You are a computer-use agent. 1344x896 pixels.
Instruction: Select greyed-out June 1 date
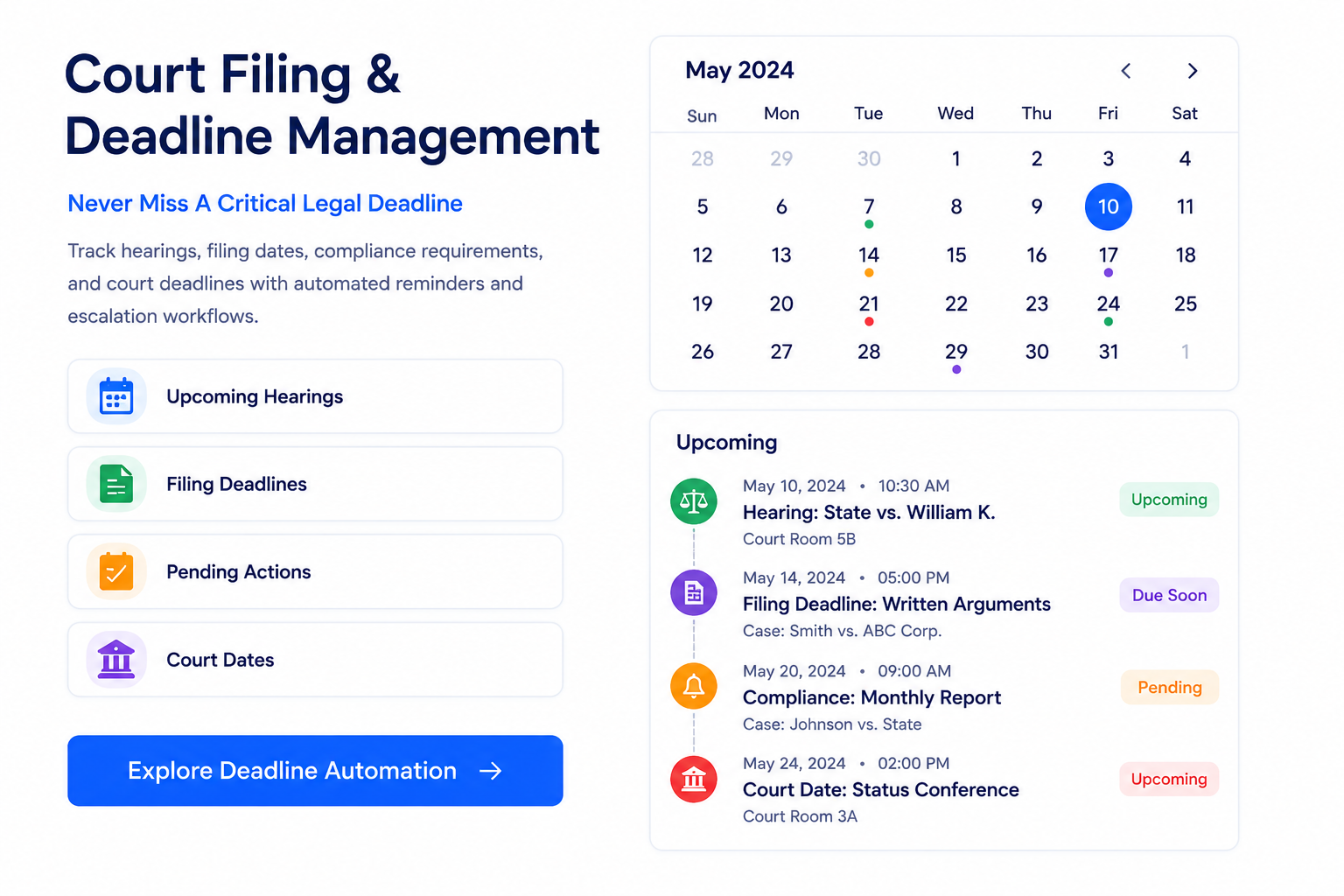[x=1186, y=352]
